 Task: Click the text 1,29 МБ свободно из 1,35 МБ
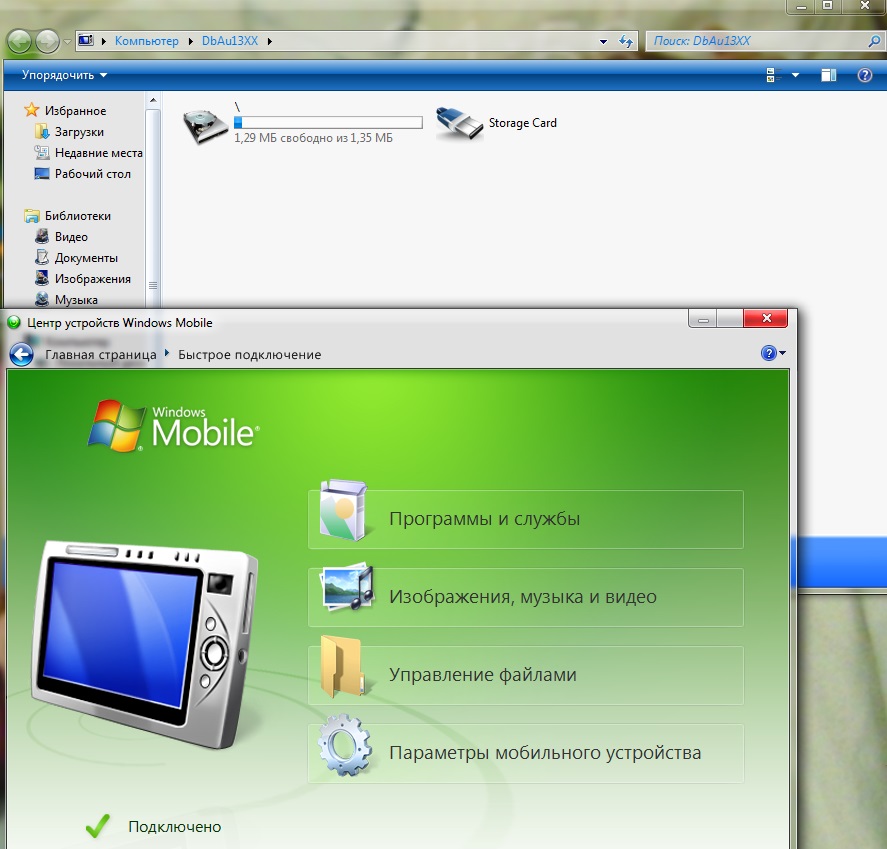point(313,138)
